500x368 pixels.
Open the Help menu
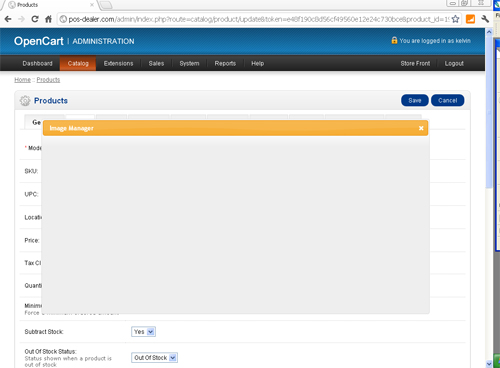coord(258,63)
